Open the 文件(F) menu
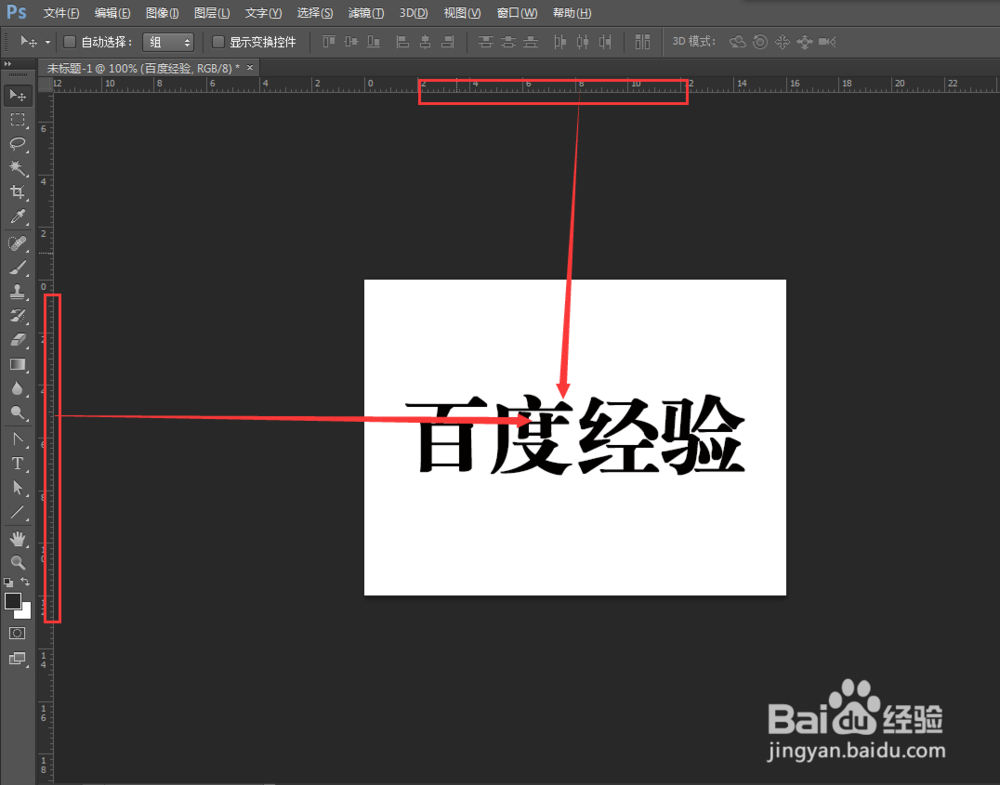 click(61, 13)
